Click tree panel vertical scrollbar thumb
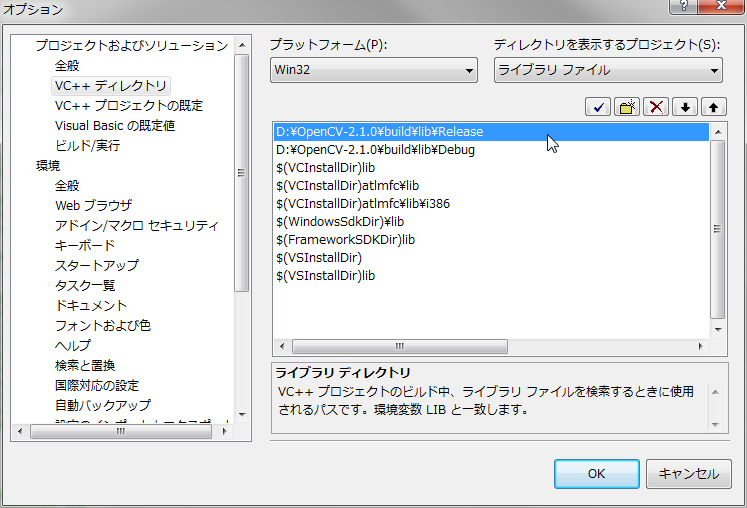Screen dimensions: 747x508 point(242,173)
